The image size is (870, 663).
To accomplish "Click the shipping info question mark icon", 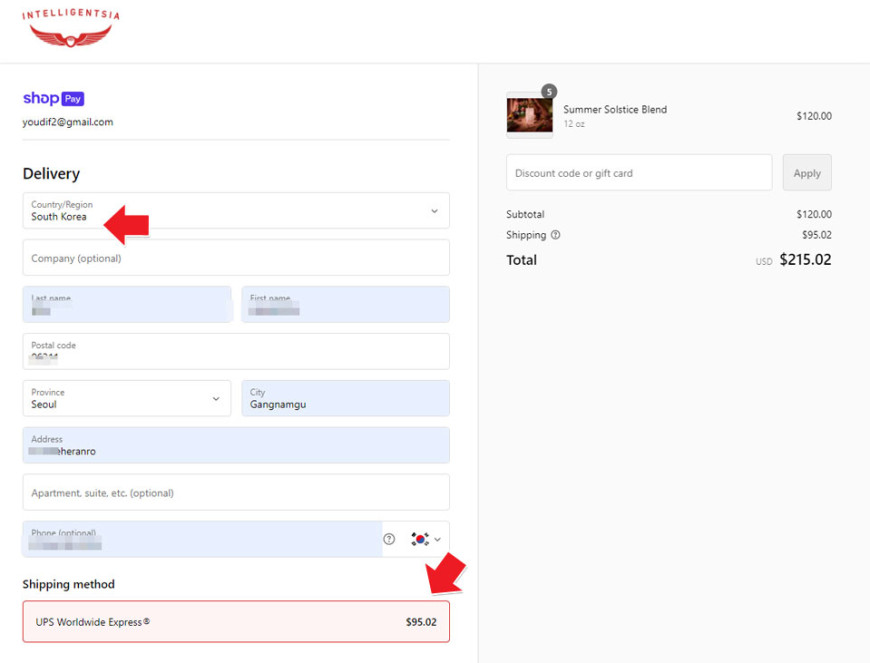I will (x=555, y=235).
